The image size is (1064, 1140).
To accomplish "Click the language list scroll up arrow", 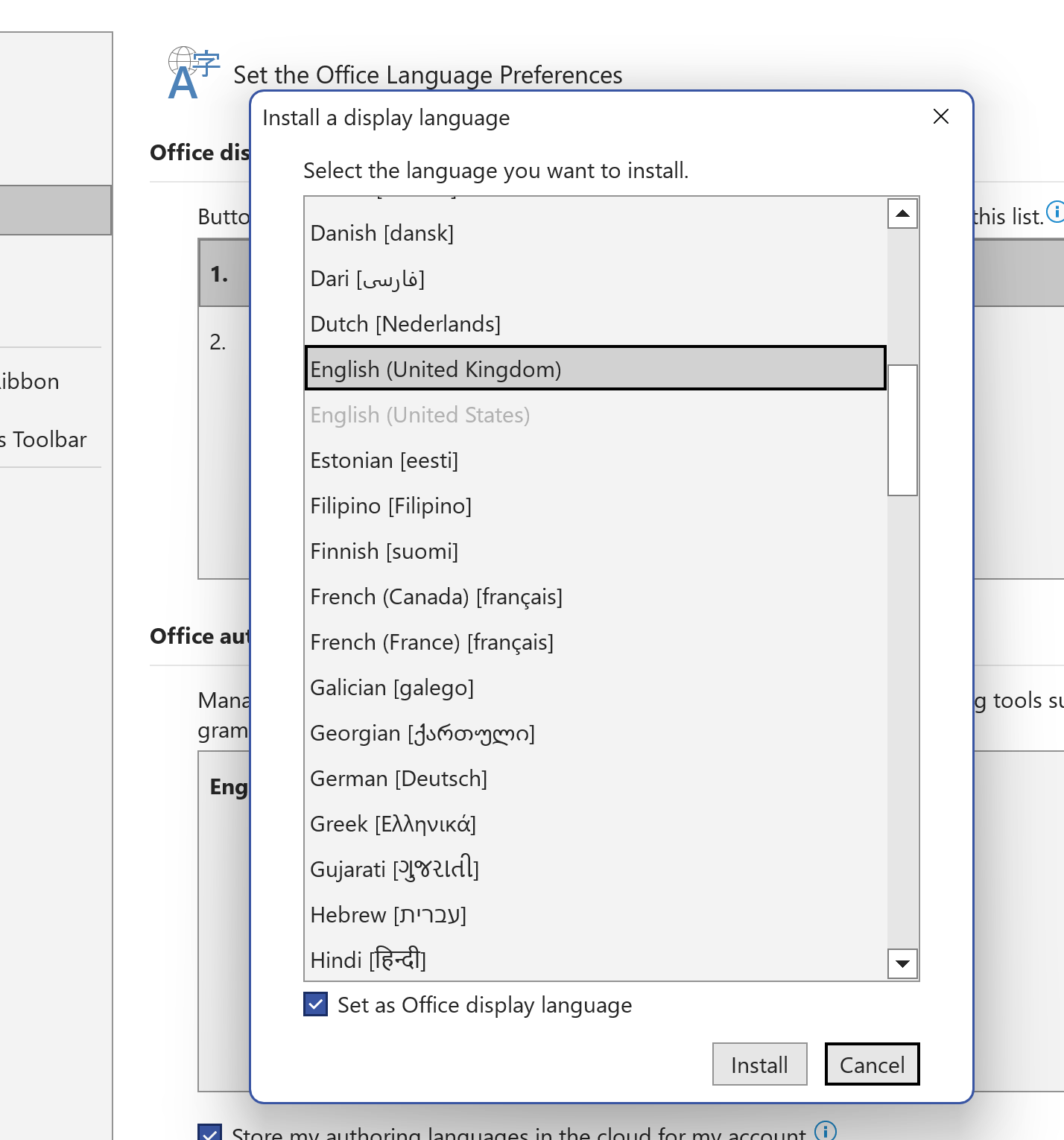I will pos(902,214).
